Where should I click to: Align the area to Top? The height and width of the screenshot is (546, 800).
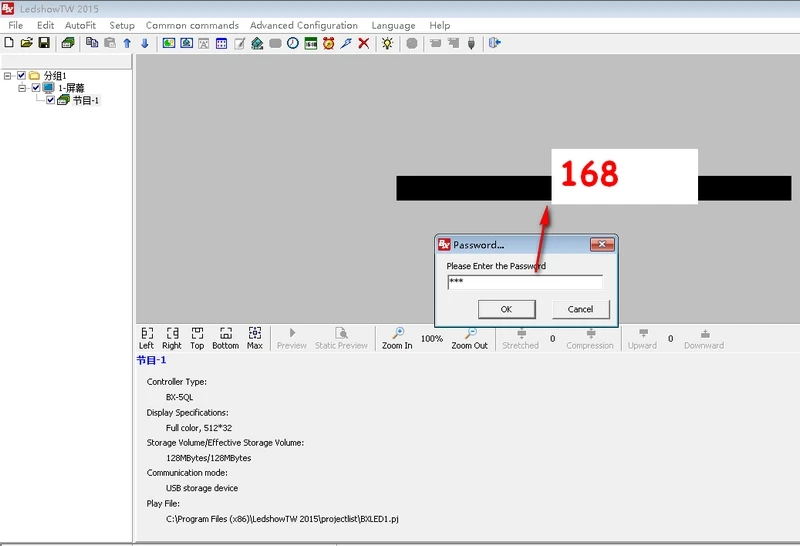click(197, 338)
